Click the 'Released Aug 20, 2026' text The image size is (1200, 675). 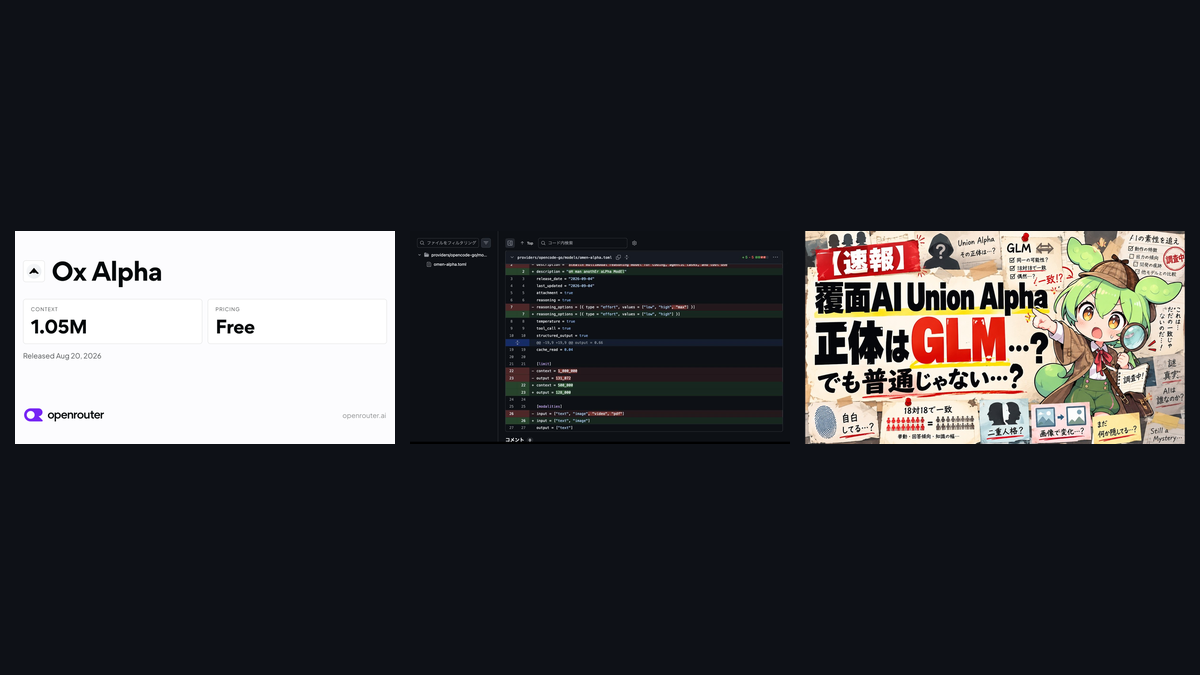pos(62,356)
